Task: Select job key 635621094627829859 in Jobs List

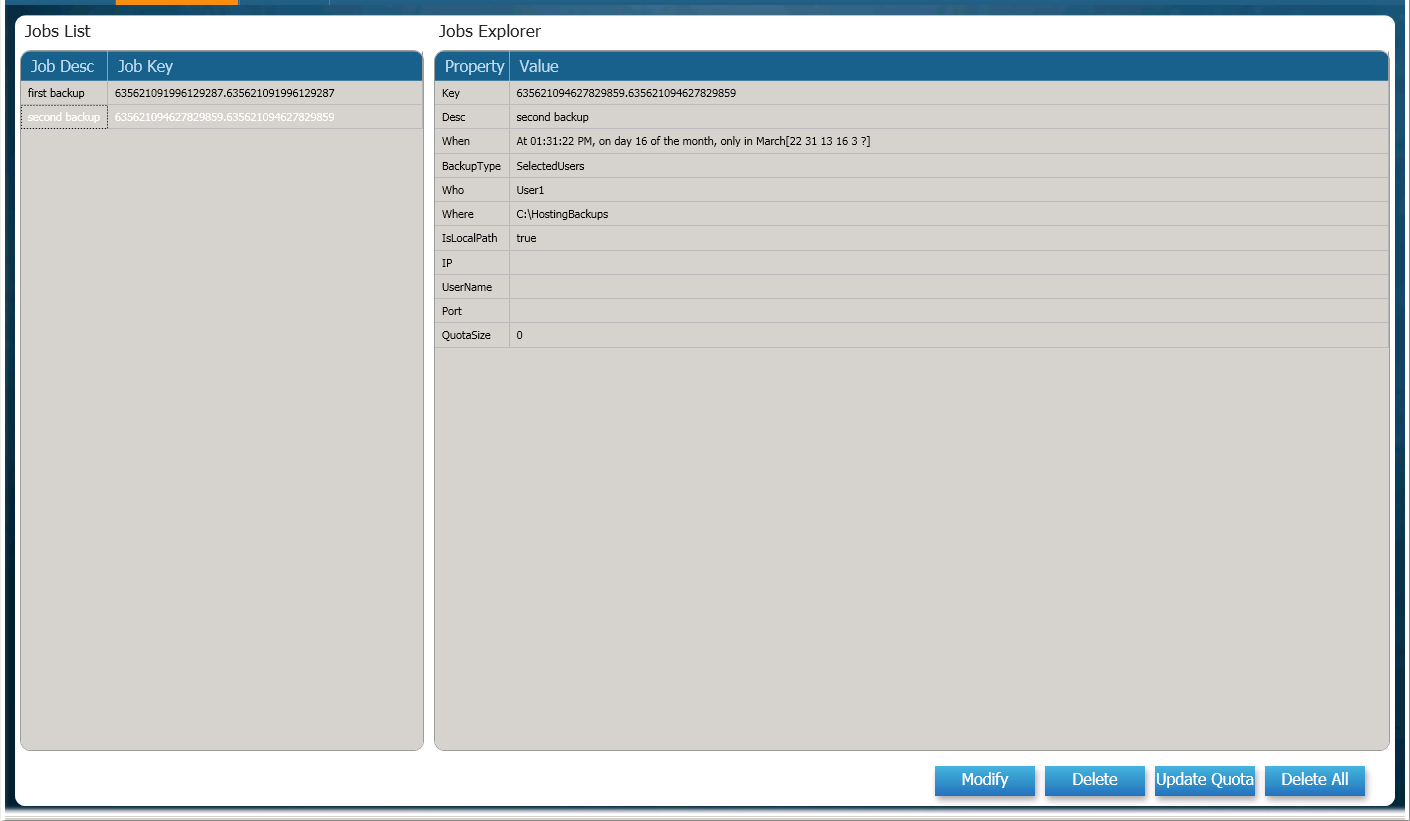Action: tap(265, 117)
